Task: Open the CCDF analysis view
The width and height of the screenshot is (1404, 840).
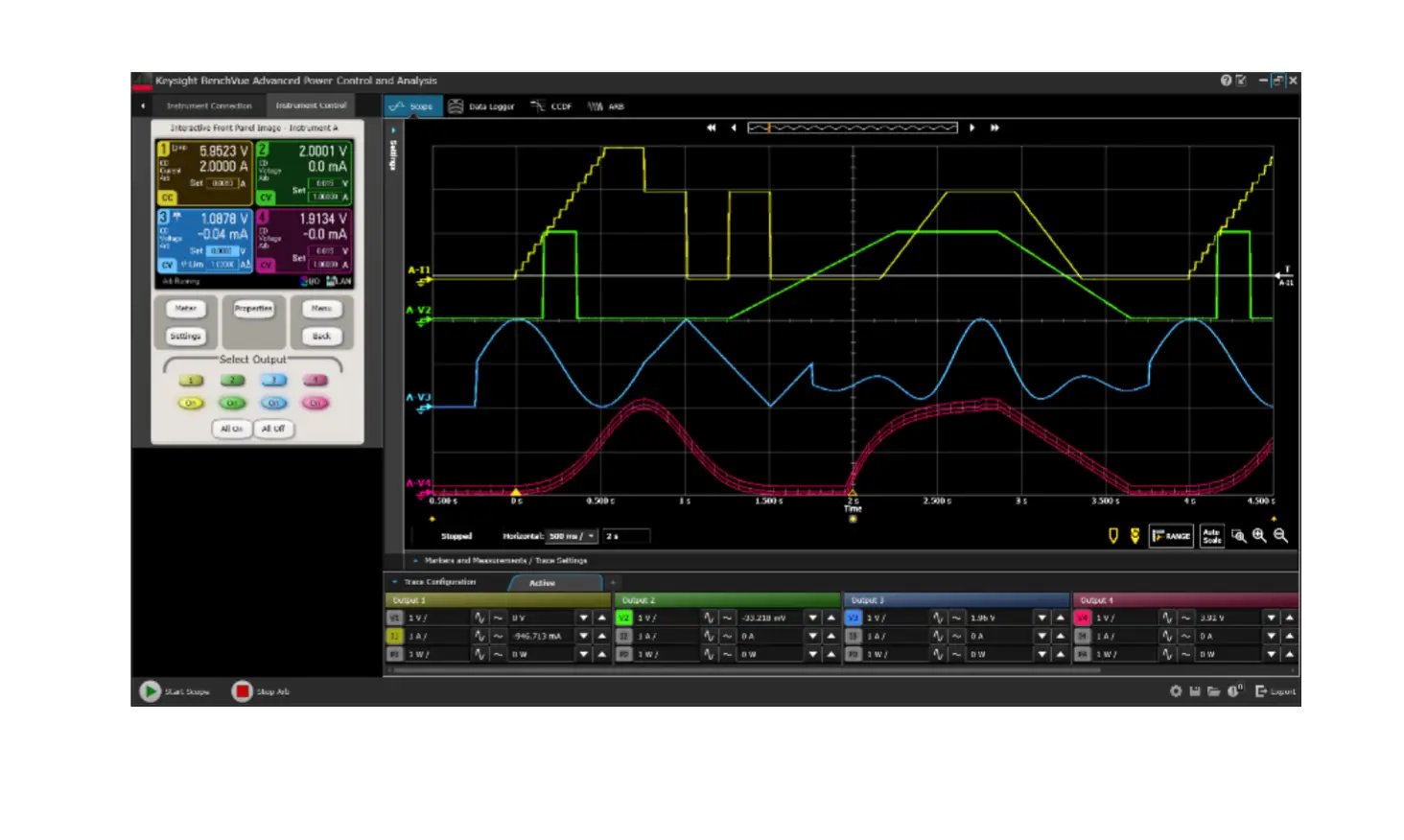Action: 556,106
